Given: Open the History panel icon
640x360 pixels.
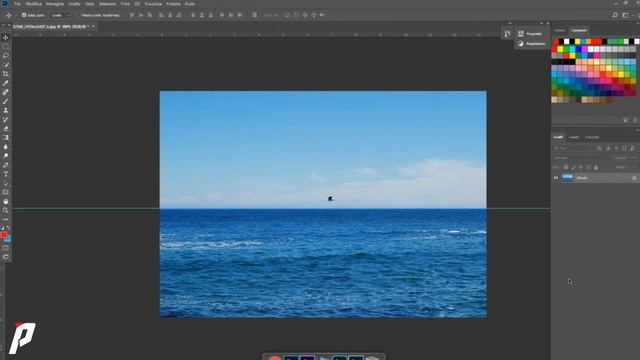Looking at the screenshot, I should tap(507, 34).
